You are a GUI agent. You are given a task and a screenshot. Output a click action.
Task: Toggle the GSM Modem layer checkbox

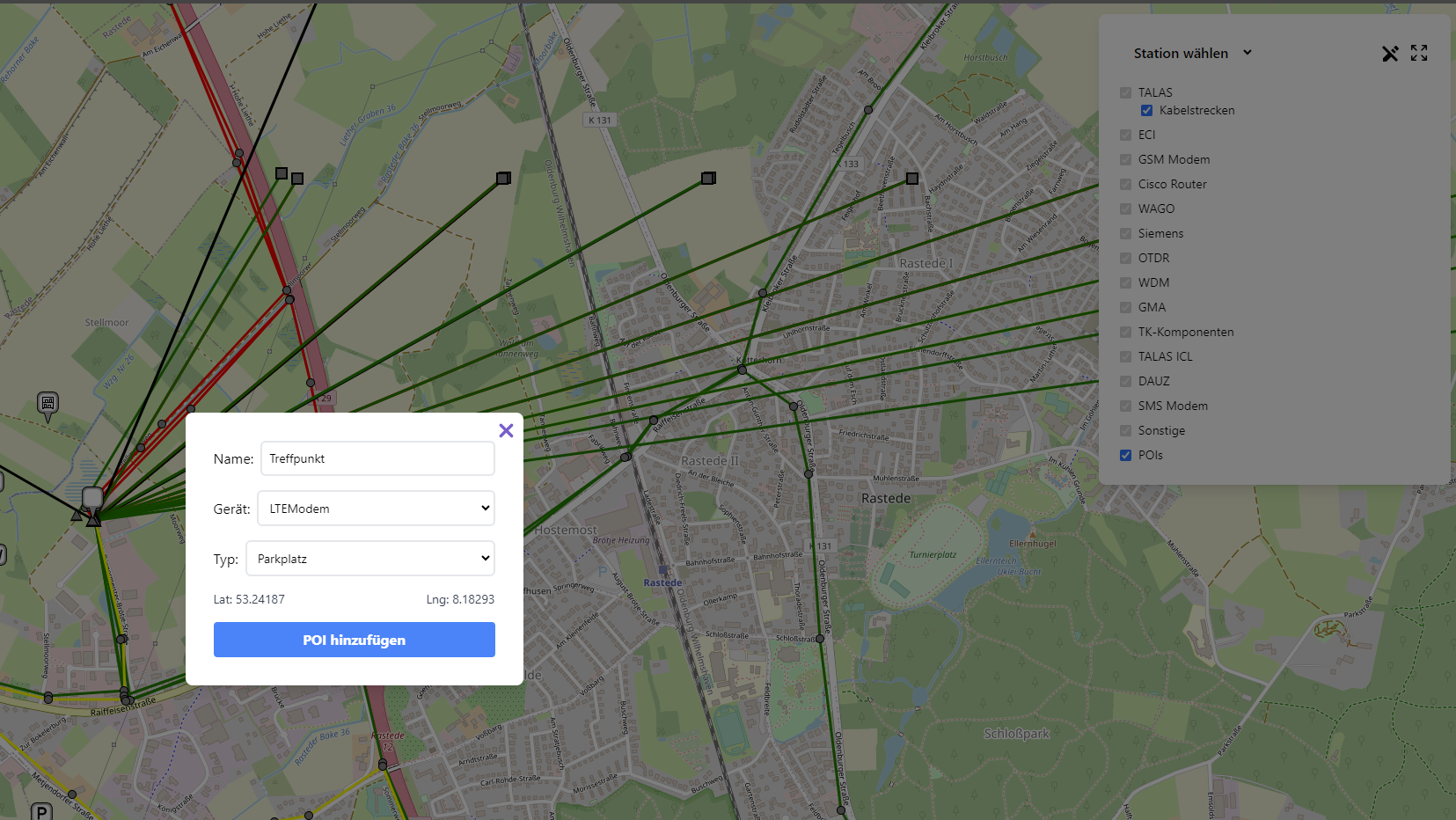pyautogui.click(x=1125, y=159)
